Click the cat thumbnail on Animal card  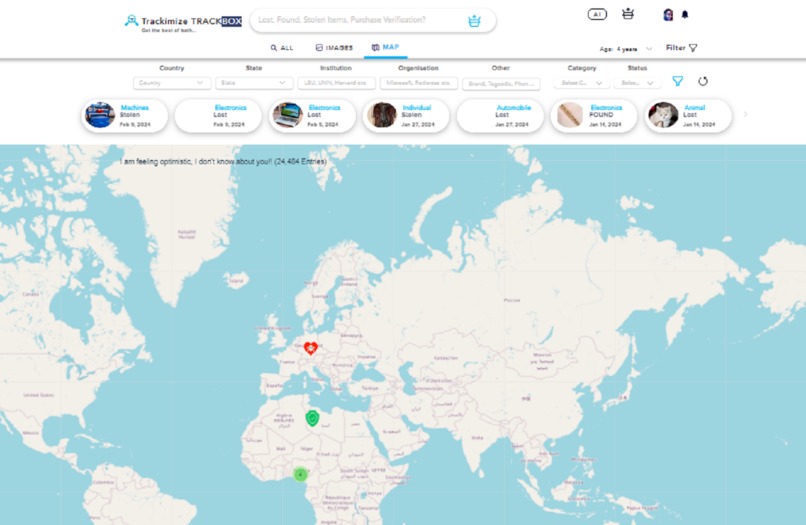pos(663,115)
